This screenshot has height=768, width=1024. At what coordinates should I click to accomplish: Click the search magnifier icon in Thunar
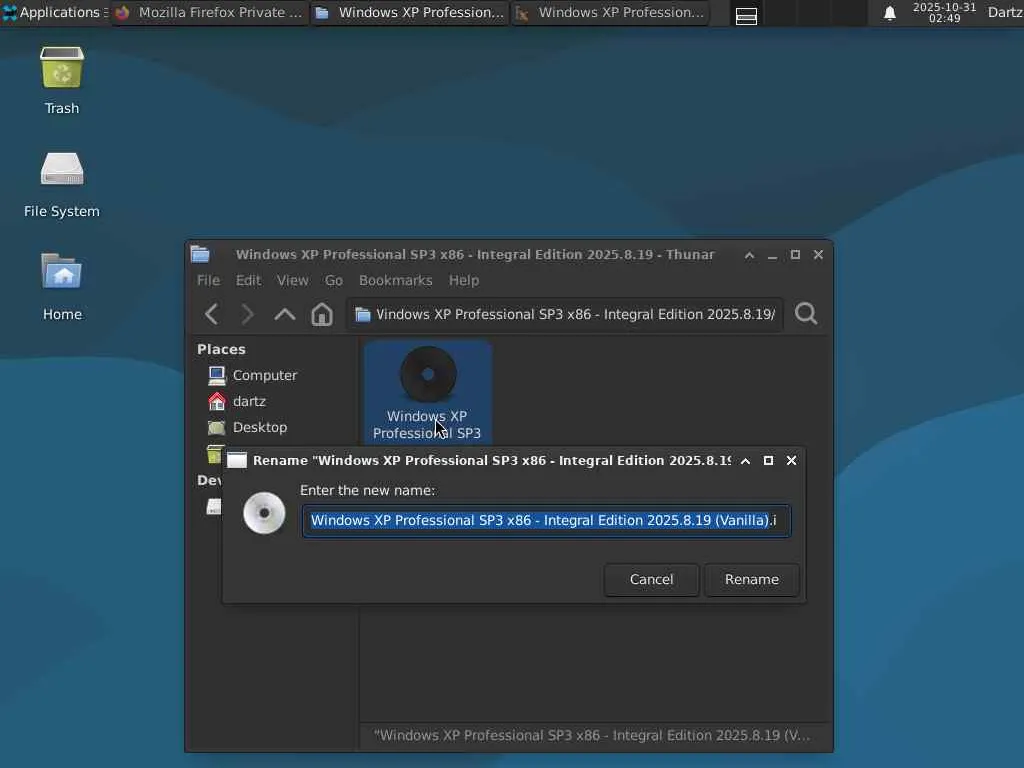point(806,314)
